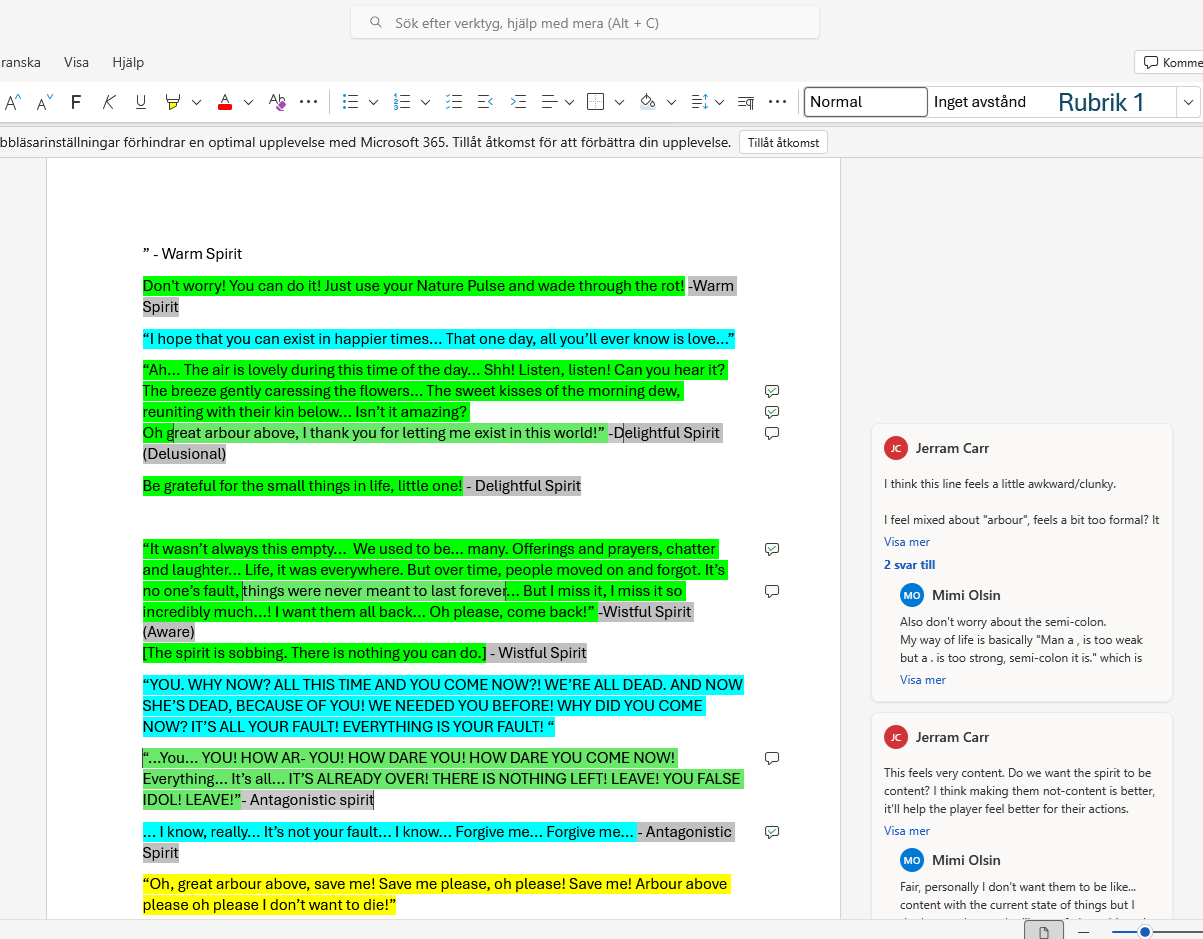Insert a numbered list
The image size is (1203, 939).
coord(403,102)
